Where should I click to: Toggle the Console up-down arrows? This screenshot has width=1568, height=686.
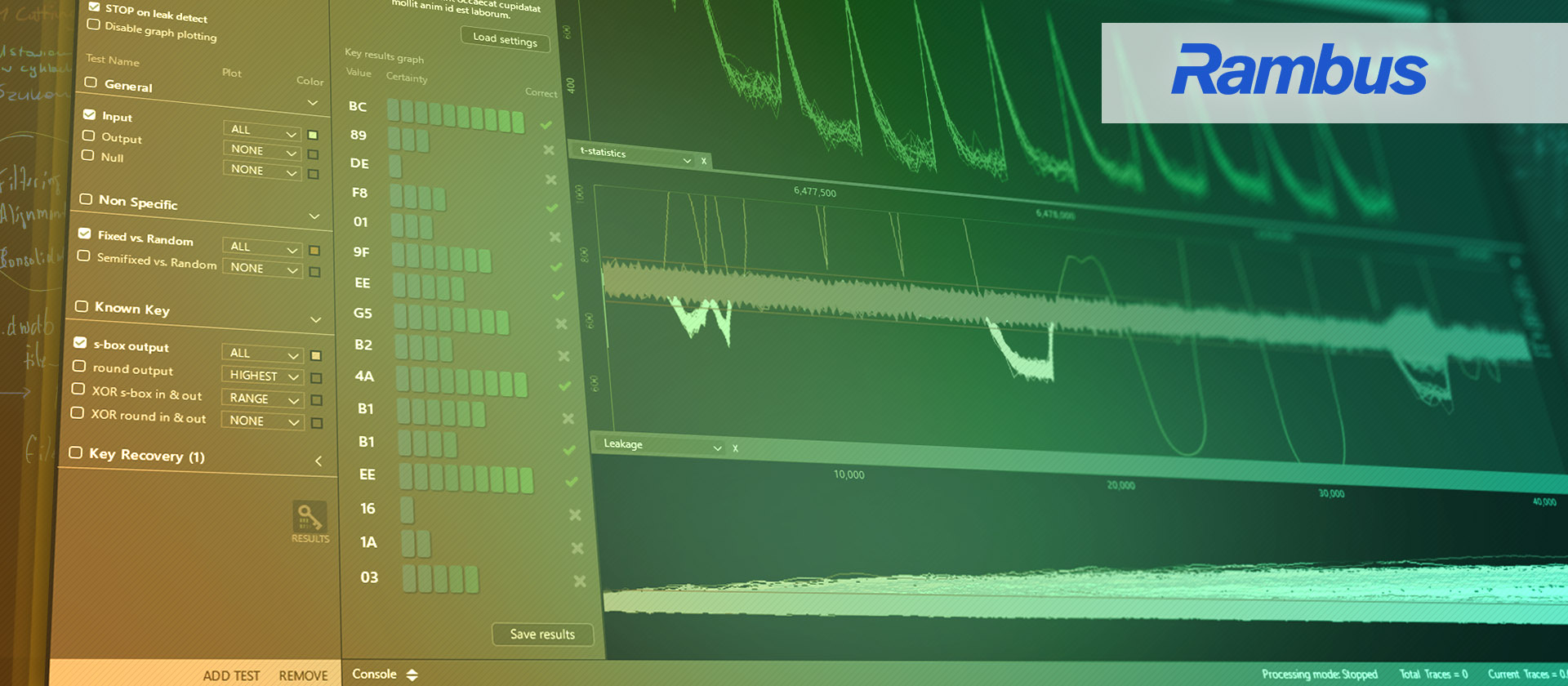(412, 675)
